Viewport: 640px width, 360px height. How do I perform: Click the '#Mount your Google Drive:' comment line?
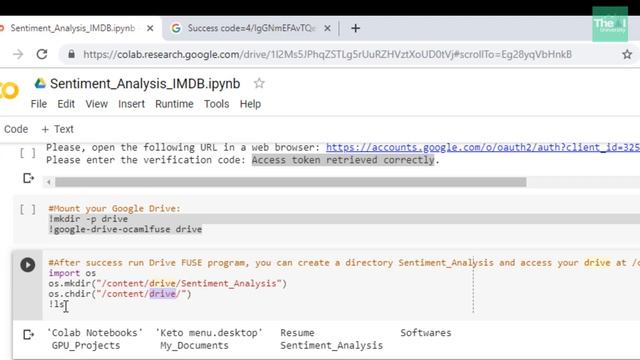click(x=114, y=209)
